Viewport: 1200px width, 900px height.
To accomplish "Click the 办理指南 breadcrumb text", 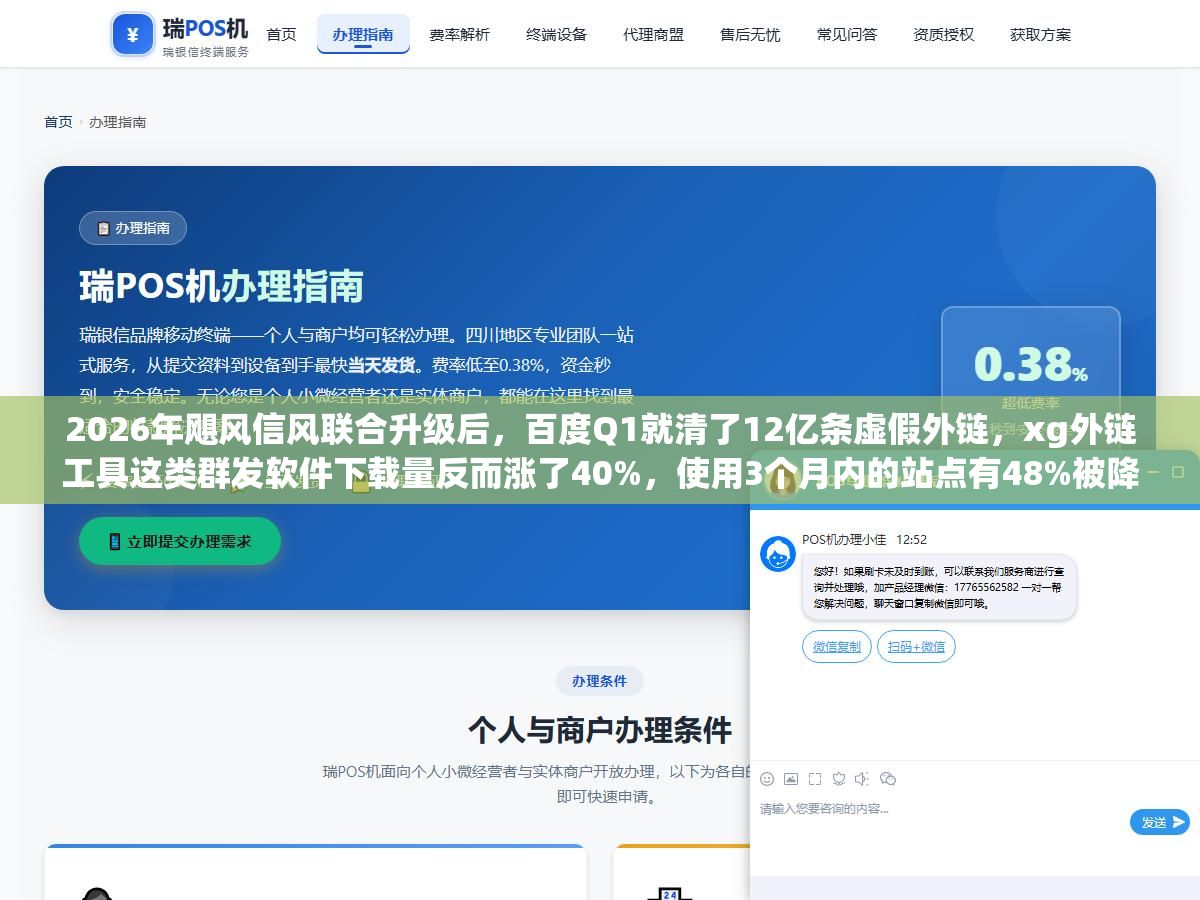I will tap(118, 122).
